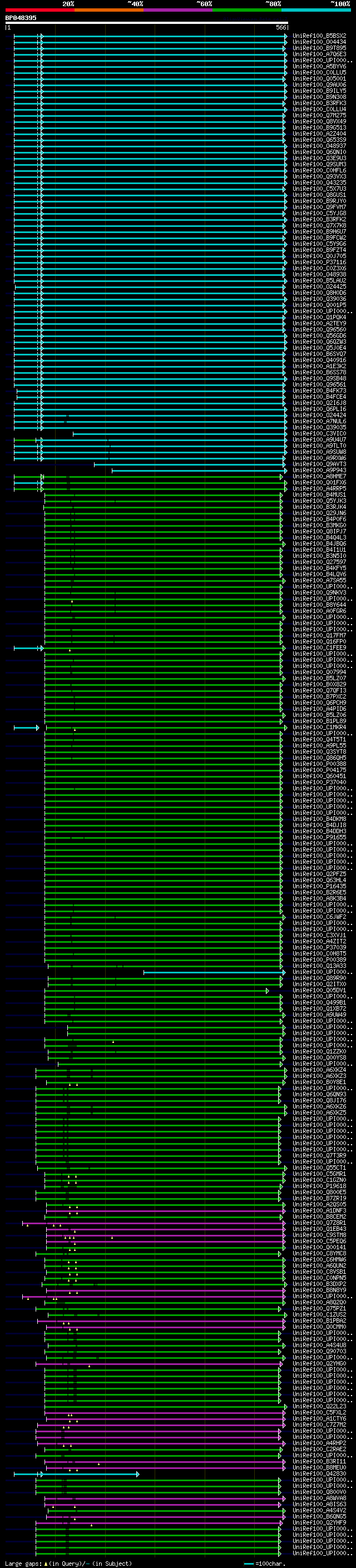Select UniRef100_Q05001 entry

coord(319,78)
